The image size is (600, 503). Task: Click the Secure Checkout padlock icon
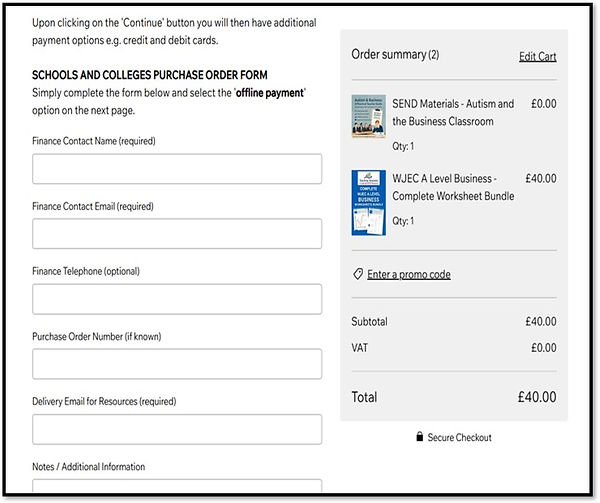pyautogui.click(x=419, y=437)
